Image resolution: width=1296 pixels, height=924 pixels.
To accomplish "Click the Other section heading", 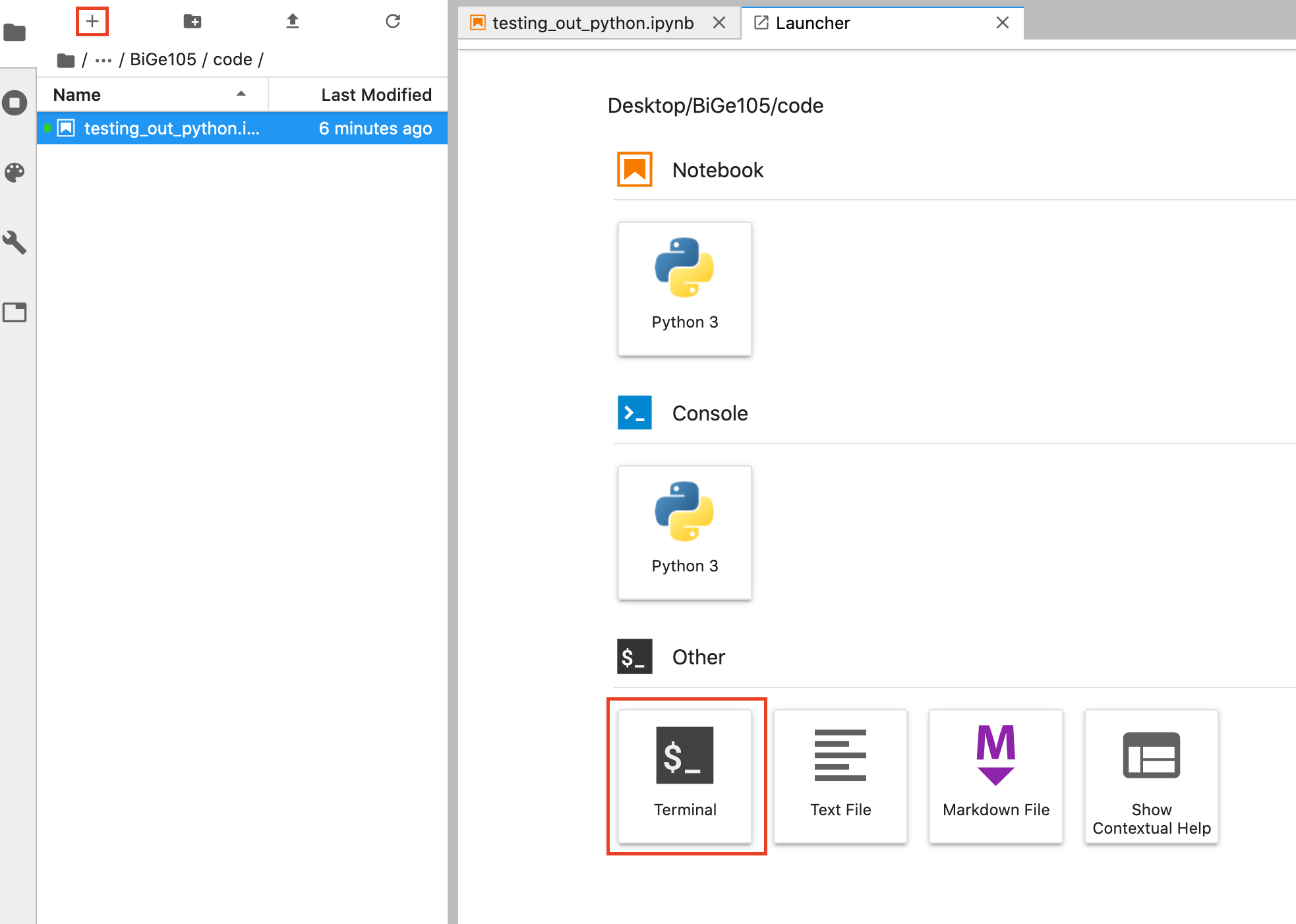I will tap(699, 657).
